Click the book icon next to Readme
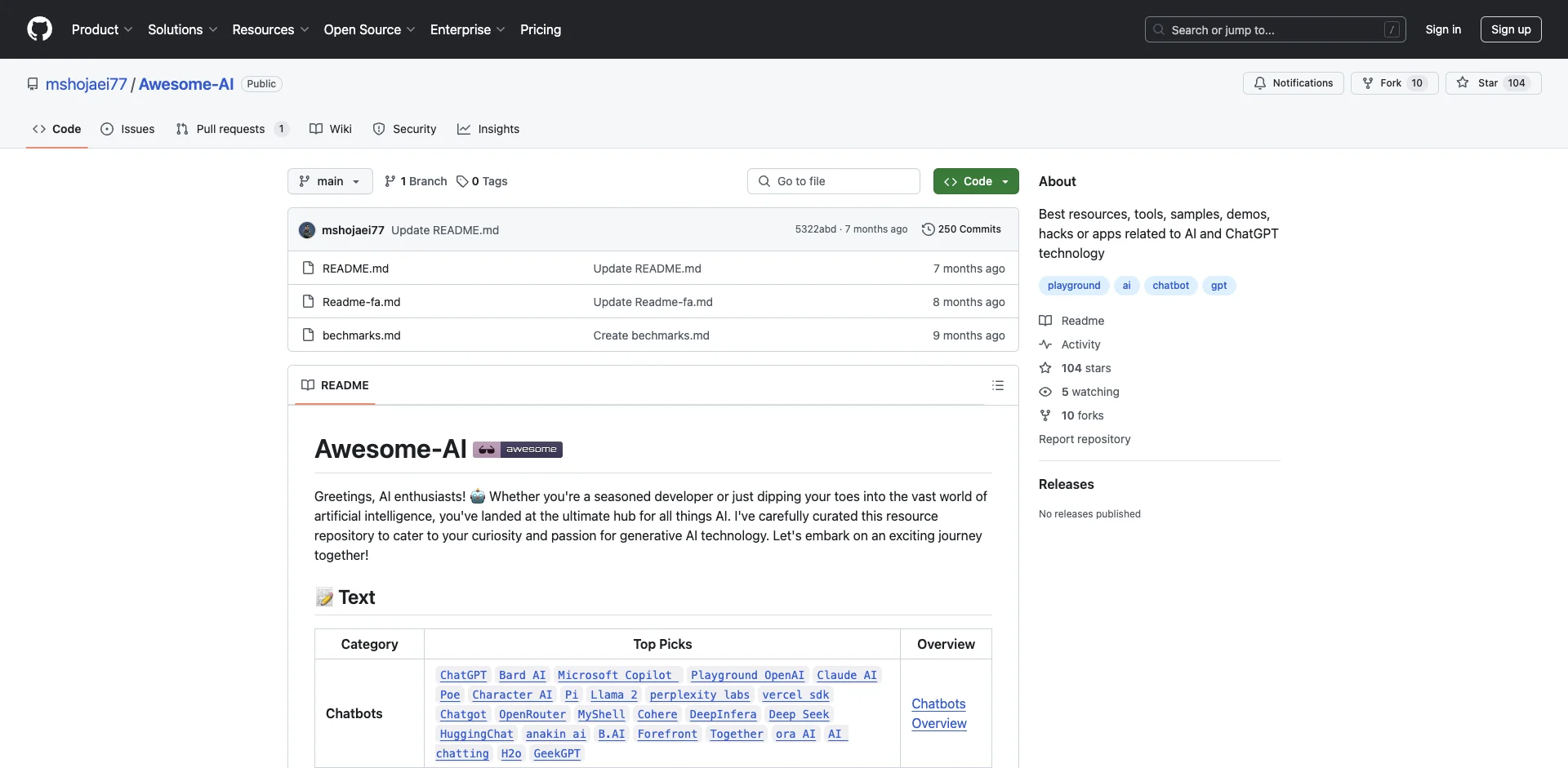 point(1045,320)
